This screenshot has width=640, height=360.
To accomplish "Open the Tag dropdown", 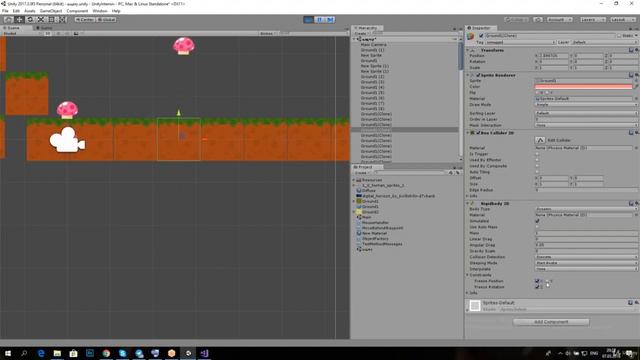I will (520, 42).
